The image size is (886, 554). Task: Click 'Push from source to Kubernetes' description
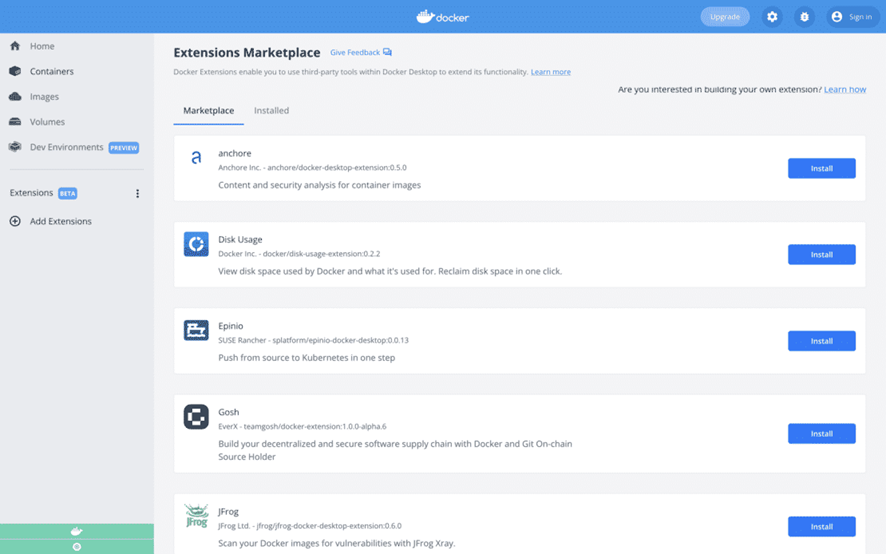[307, 358]
